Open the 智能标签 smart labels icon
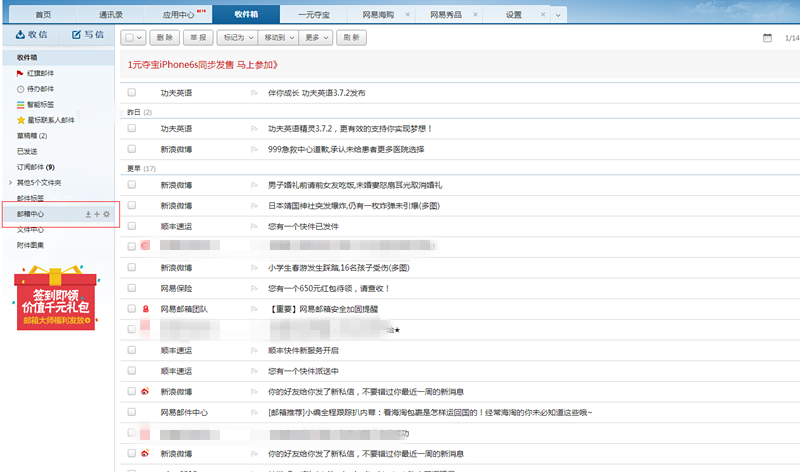Image resolution: width=800 pixels, height=472 pixels. (20, 105)
